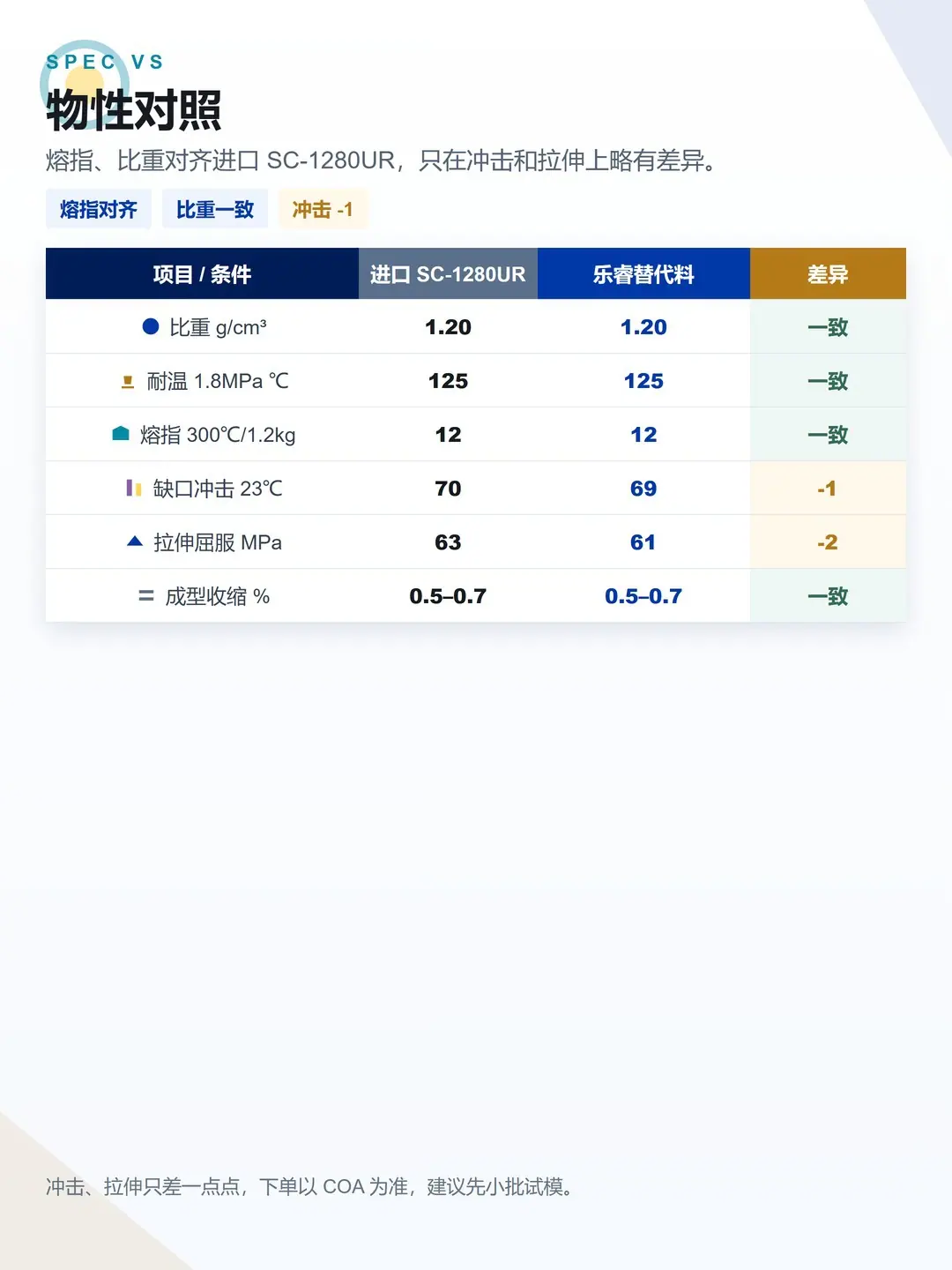The height and width of the screenshot is (1270, 952).
Task: Click the 差异 column header
Action: (828, 274)
